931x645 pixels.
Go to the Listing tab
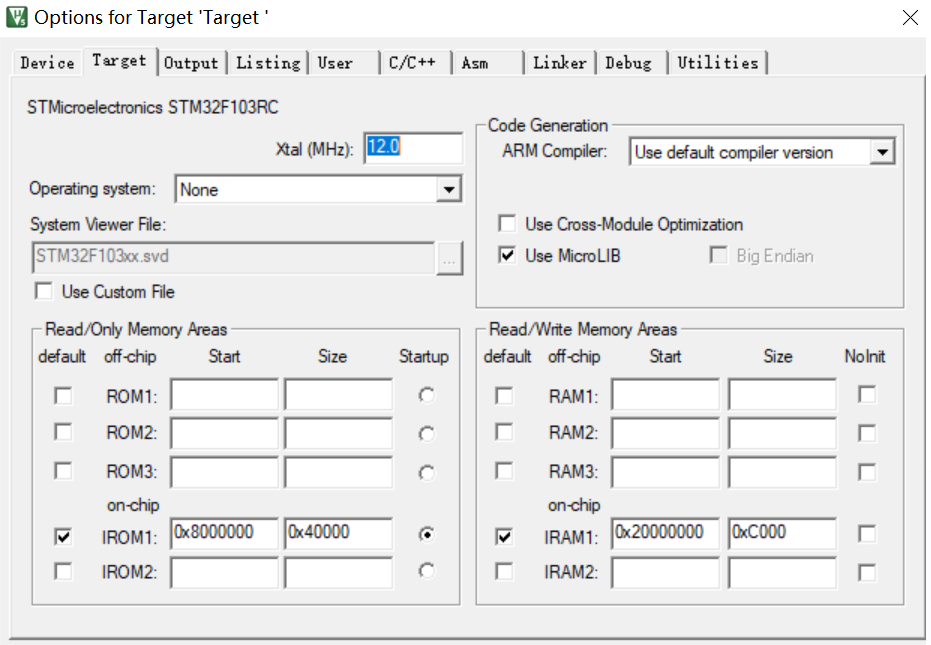tap(268, 63)
